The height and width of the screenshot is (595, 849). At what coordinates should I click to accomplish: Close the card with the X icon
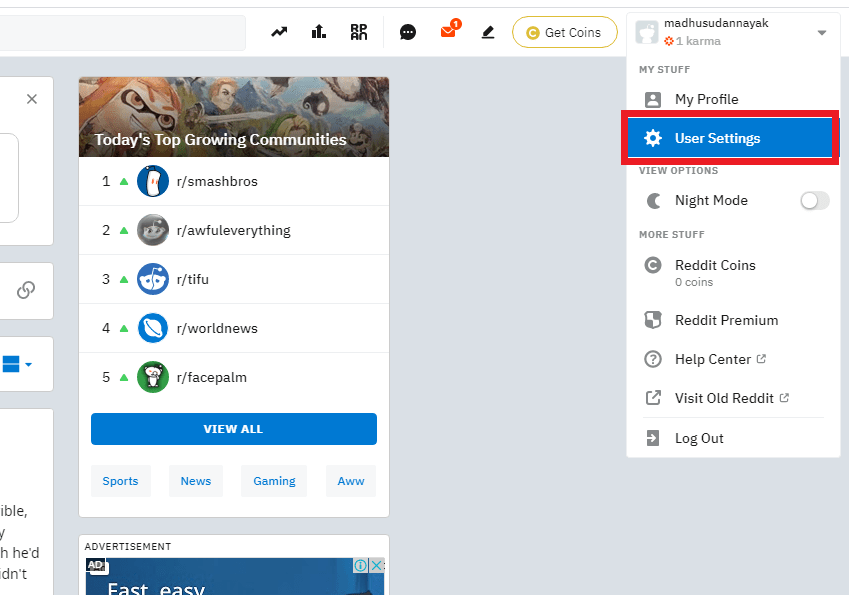point(32,99)
